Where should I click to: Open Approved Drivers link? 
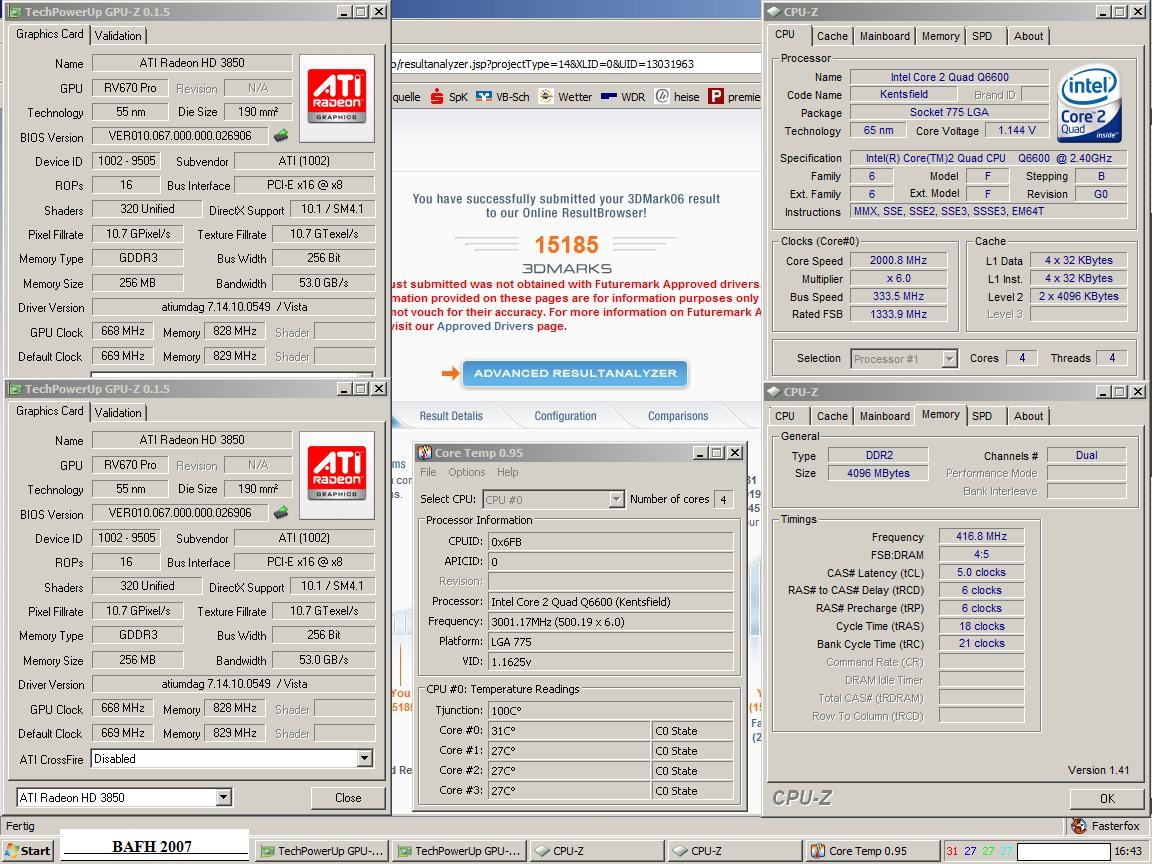tap(485, 326)
